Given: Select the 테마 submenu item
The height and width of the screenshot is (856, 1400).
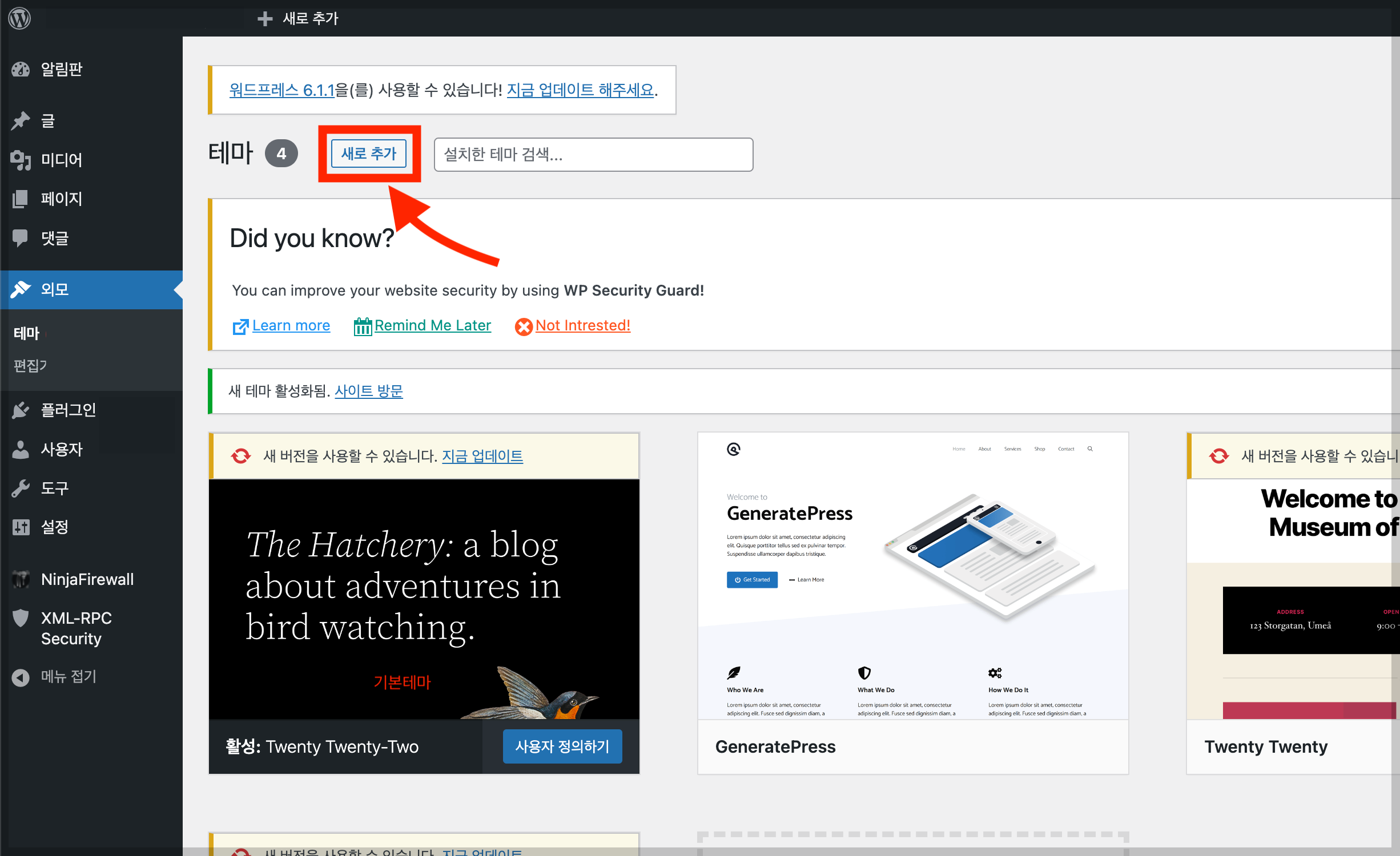Looking at the screenshot, I should click(26, 333).
